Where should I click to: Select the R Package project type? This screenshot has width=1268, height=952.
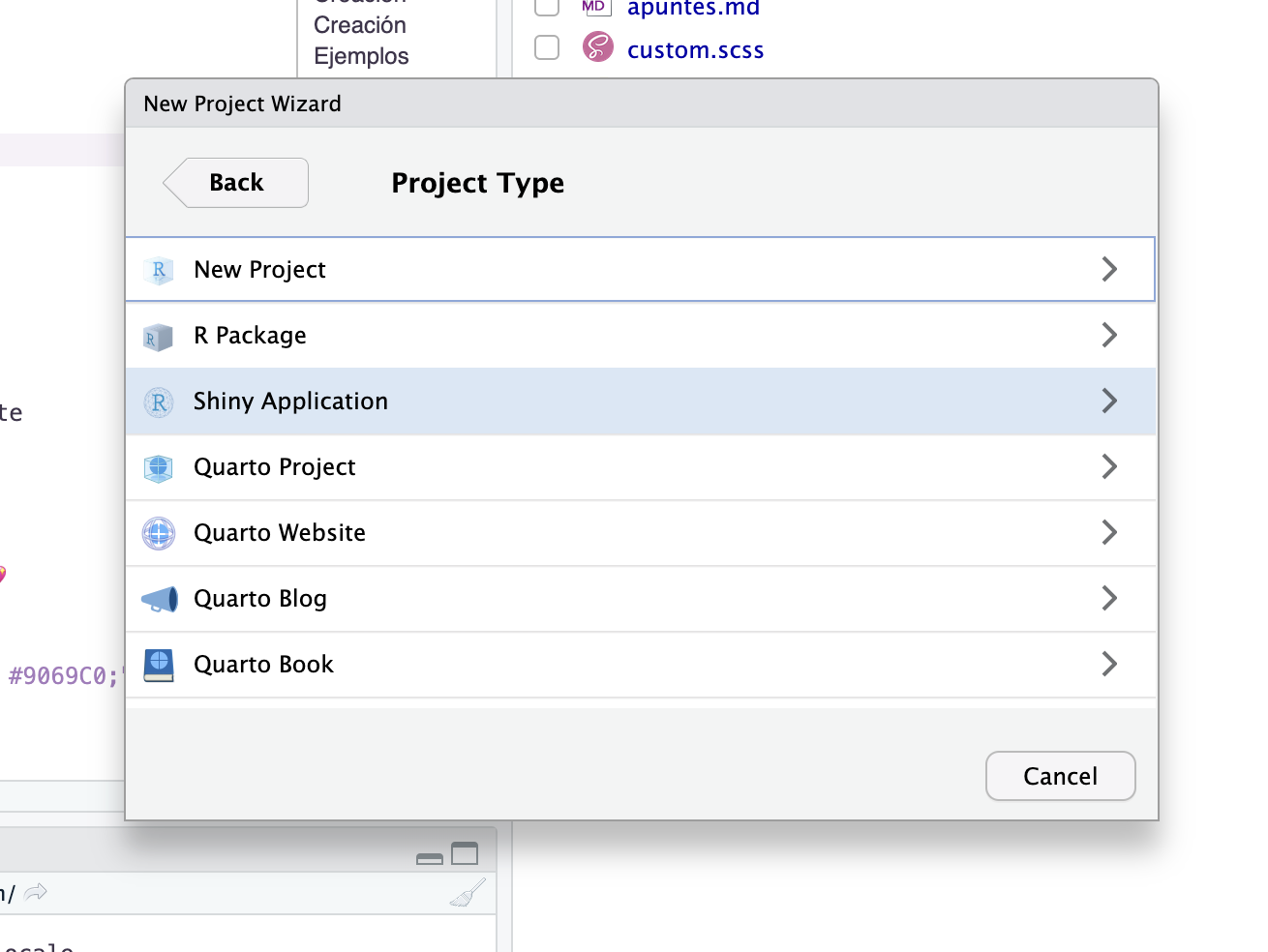point(251,336)
